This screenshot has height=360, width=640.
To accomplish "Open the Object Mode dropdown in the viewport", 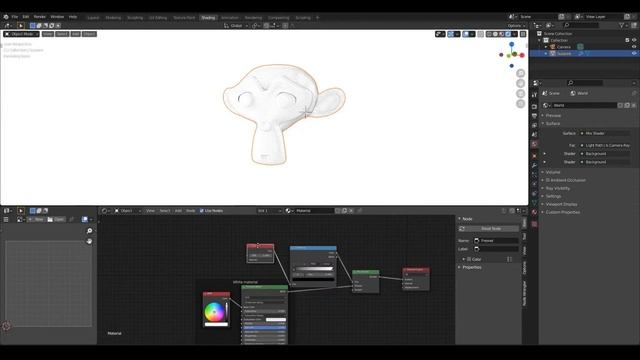I will [x=21, y=34].
